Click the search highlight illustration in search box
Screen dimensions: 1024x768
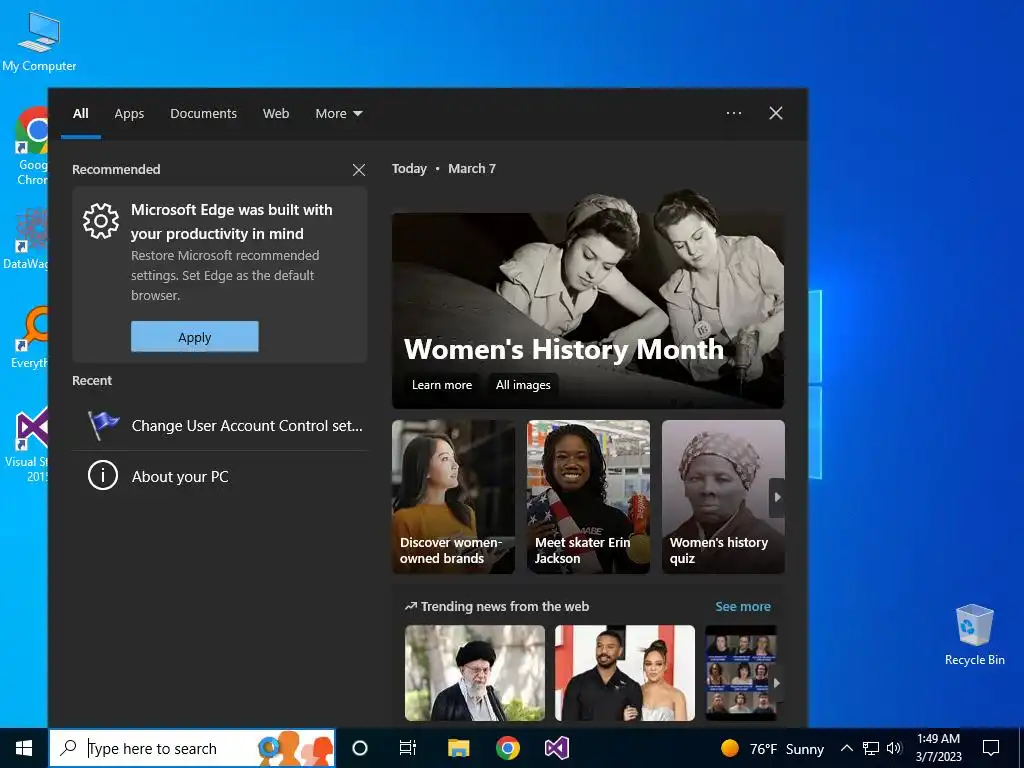[295, 748]
